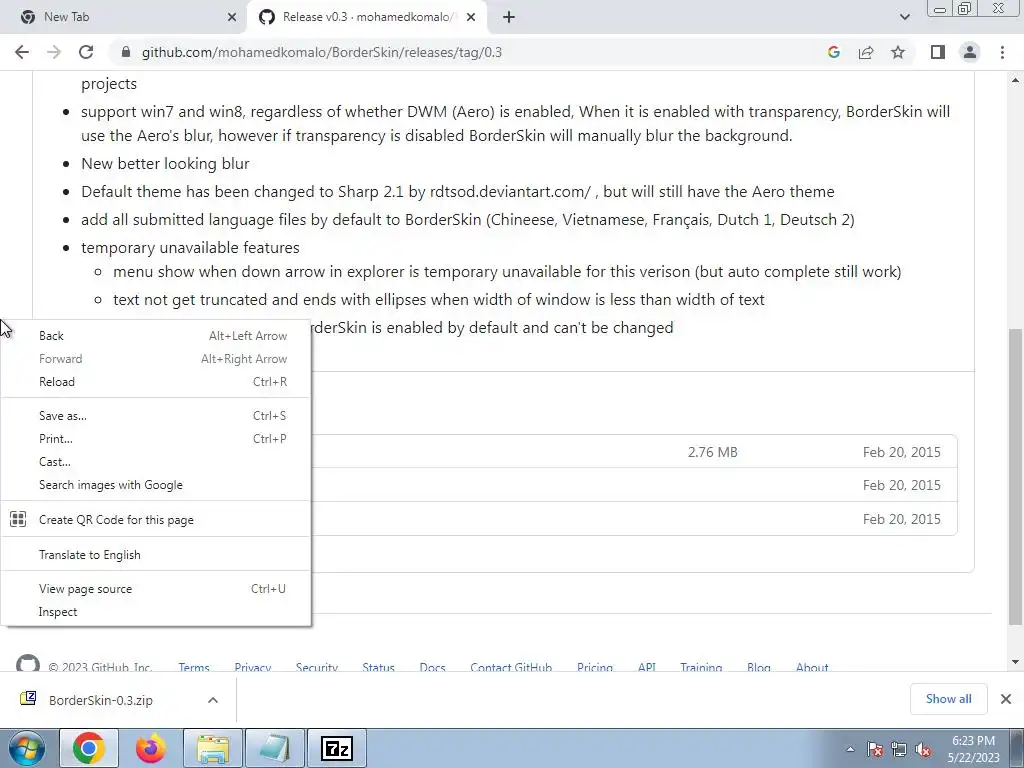Viewport: 1024px width, 768px height.
Task: Choose Inspect in the context menu
Action: pyautogui.click(x=155, y=612)
